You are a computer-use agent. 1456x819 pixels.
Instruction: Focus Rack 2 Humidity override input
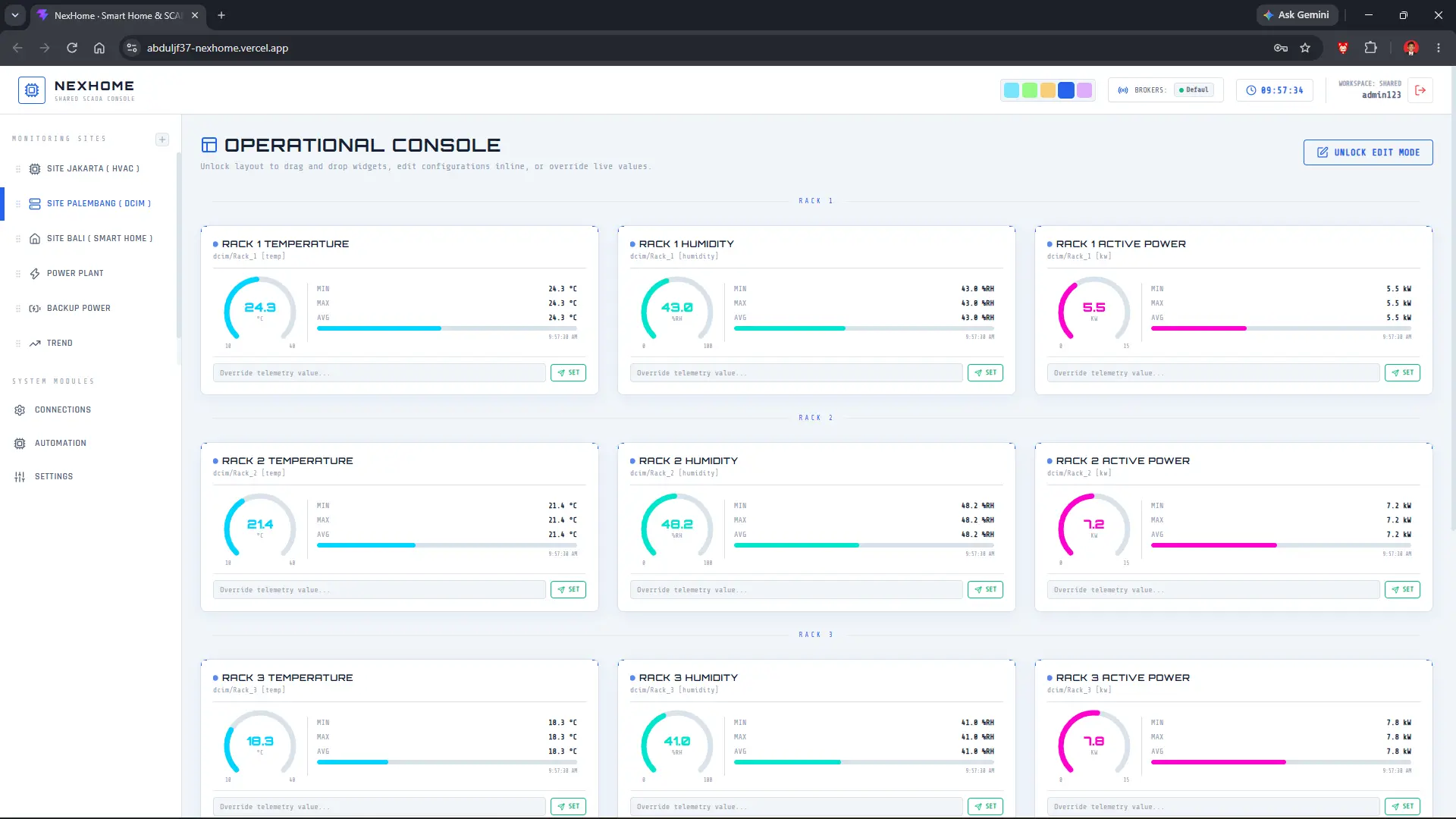click(x=796, y=590)
